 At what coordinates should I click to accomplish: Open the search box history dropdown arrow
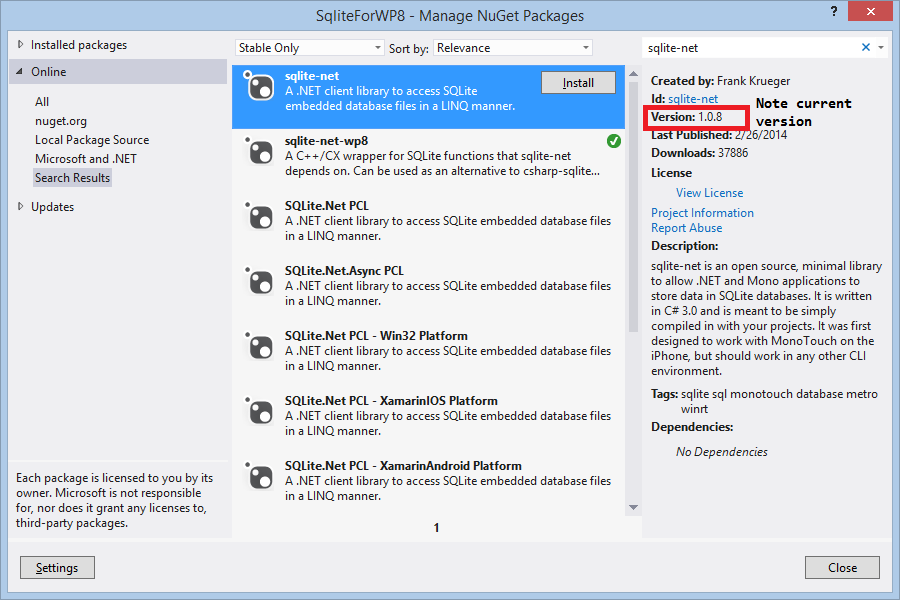coord(880,48)
